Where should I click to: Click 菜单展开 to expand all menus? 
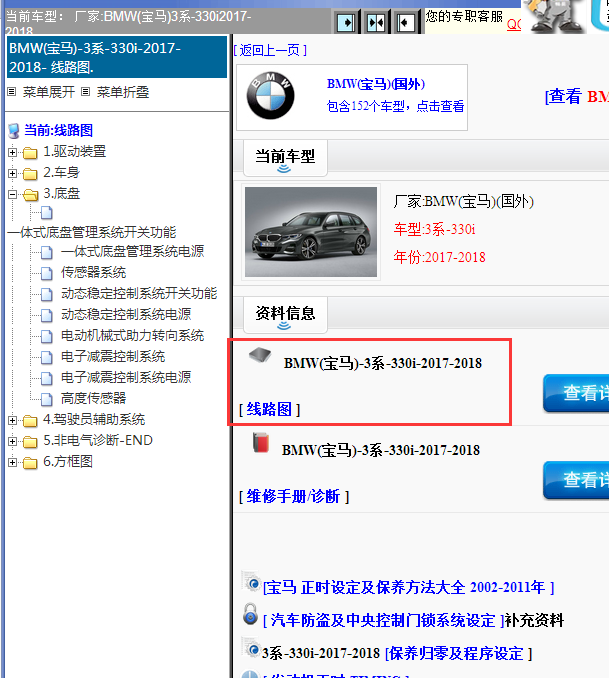[x=48, y=92]
